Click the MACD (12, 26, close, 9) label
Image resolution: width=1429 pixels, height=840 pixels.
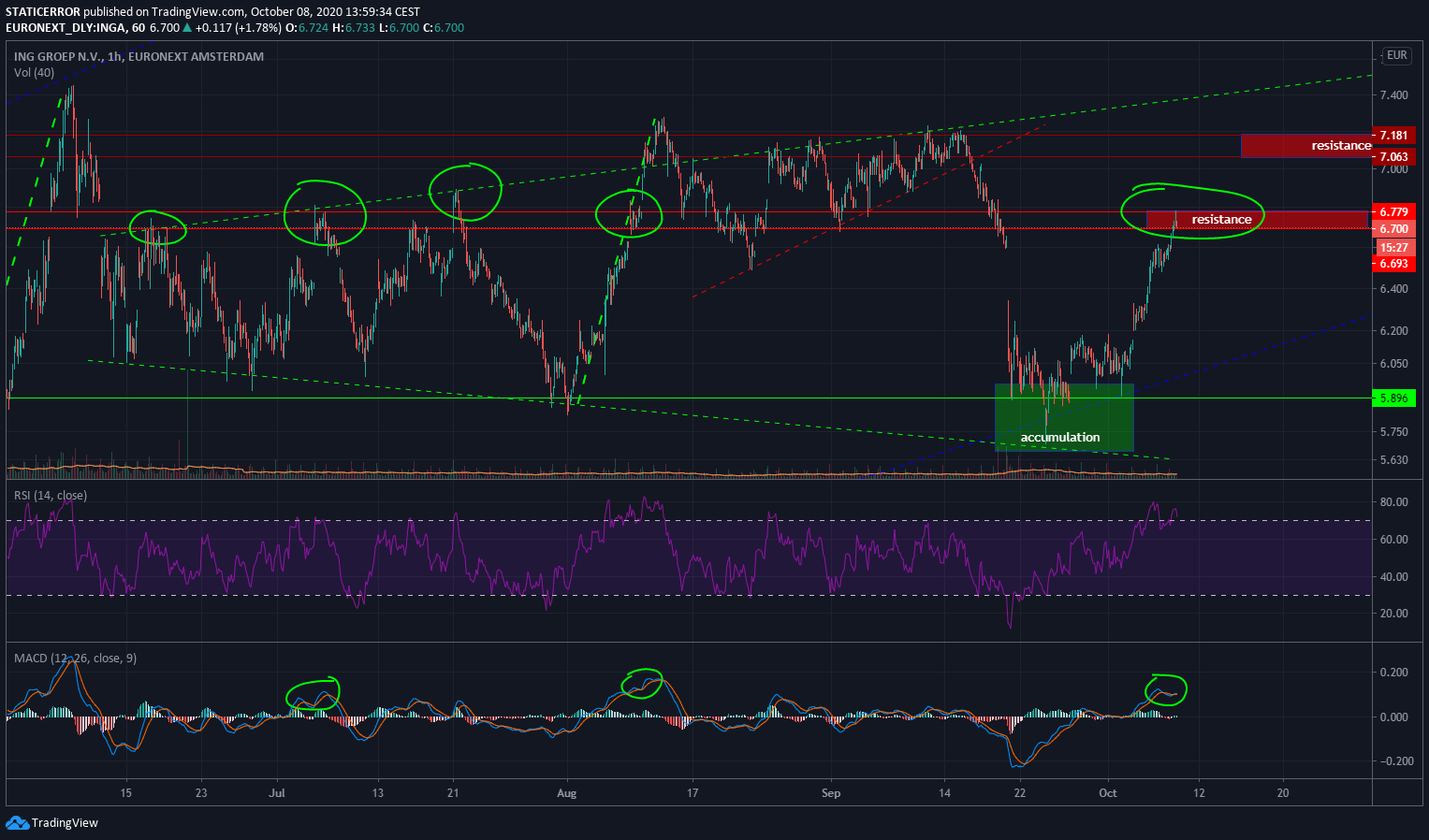pyautogui.click(x=75, y=659)
